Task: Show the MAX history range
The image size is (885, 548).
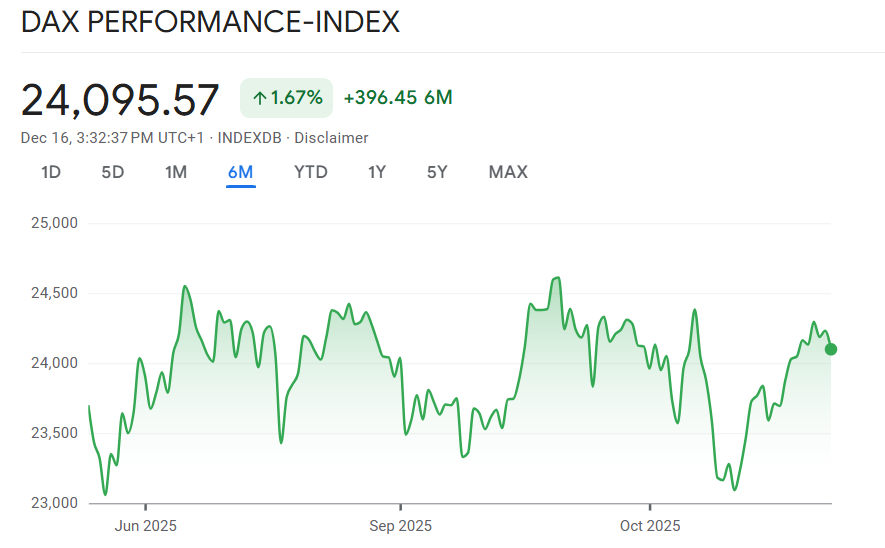Action: point(508,172)
